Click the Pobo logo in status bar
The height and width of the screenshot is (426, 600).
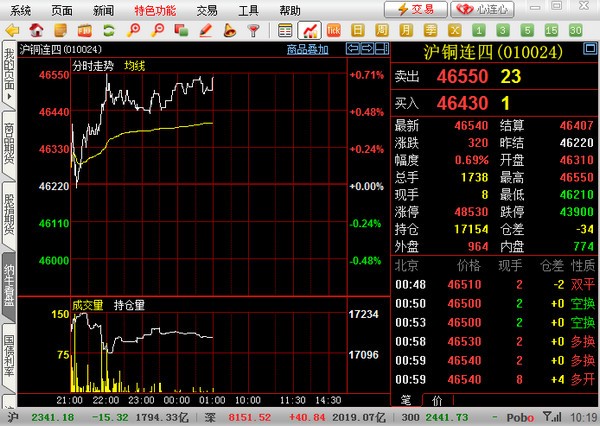(520, 418)
